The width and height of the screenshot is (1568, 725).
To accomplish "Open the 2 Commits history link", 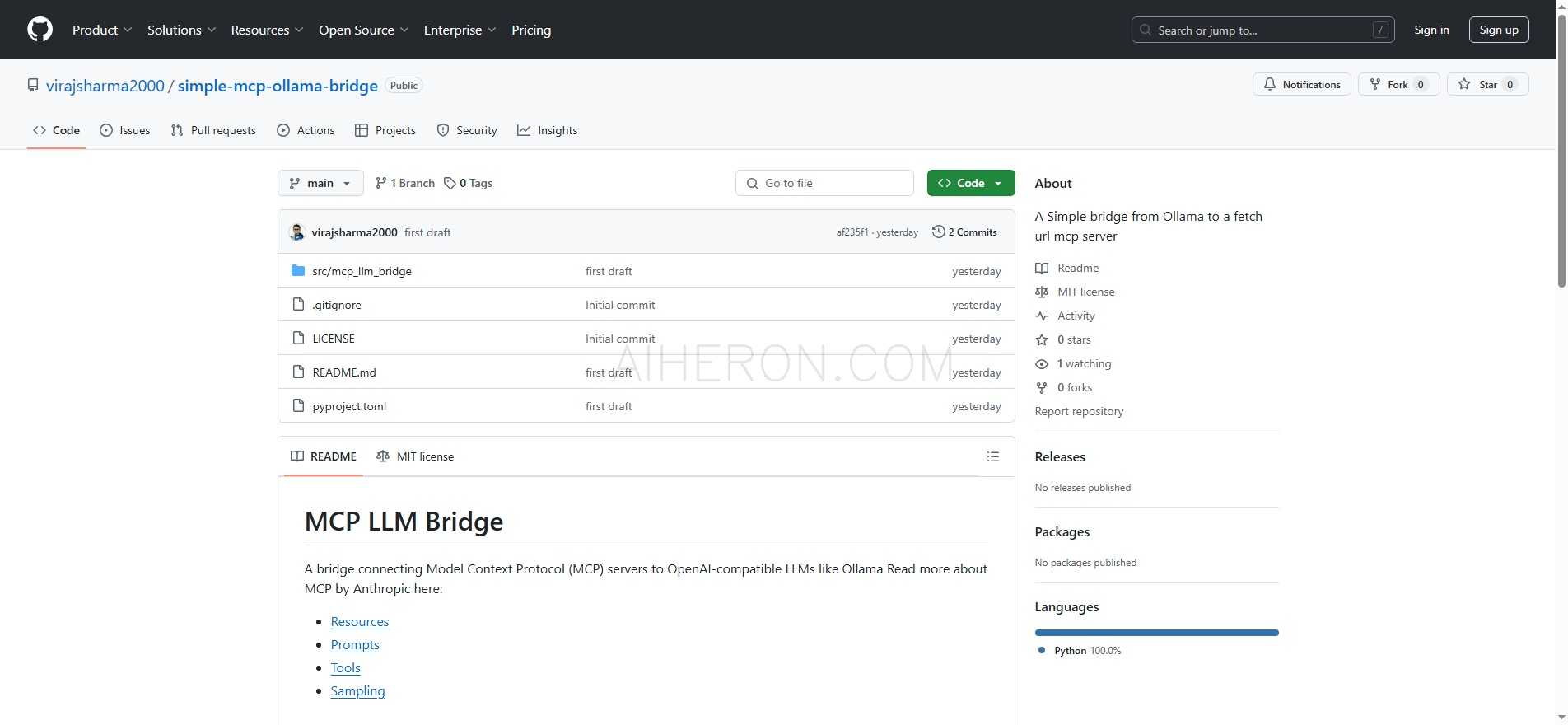I will [964, 232].
